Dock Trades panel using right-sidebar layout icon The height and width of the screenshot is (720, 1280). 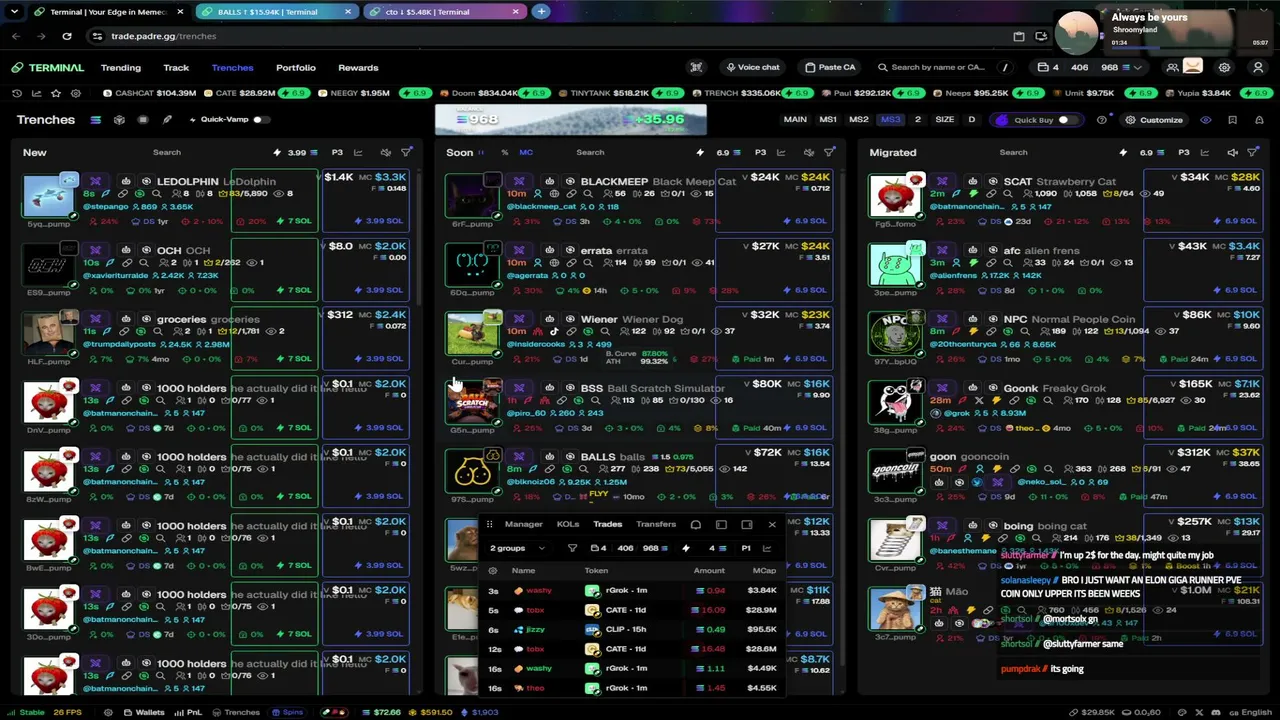point(746,524)
